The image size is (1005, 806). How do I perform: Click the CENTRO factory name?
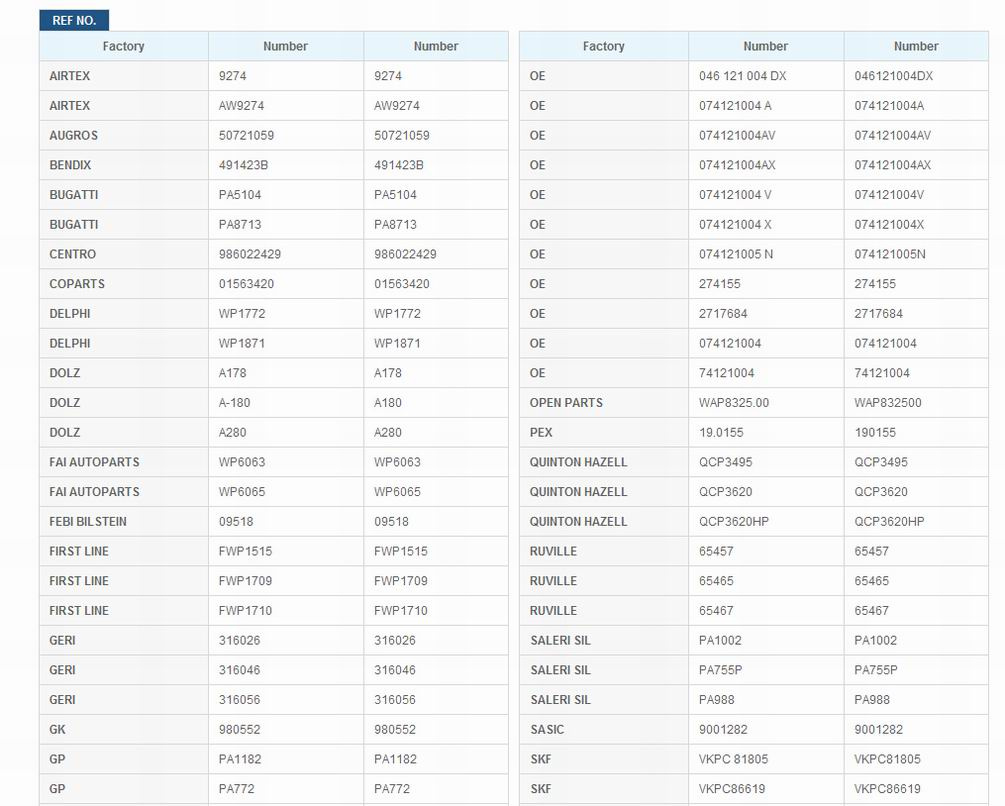72,254
